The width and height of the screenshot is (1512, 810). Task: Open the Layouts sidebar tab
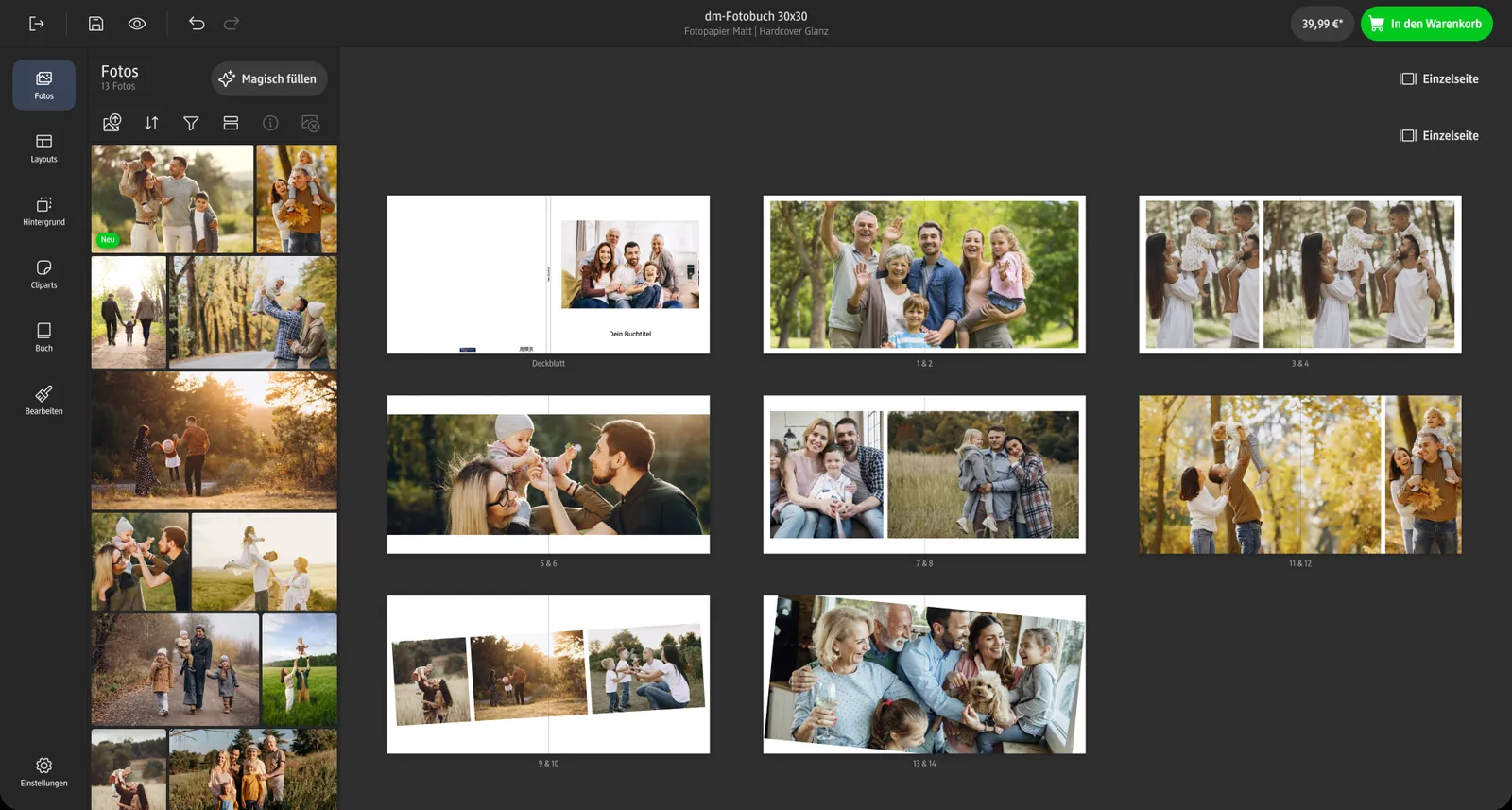point(44,148)
